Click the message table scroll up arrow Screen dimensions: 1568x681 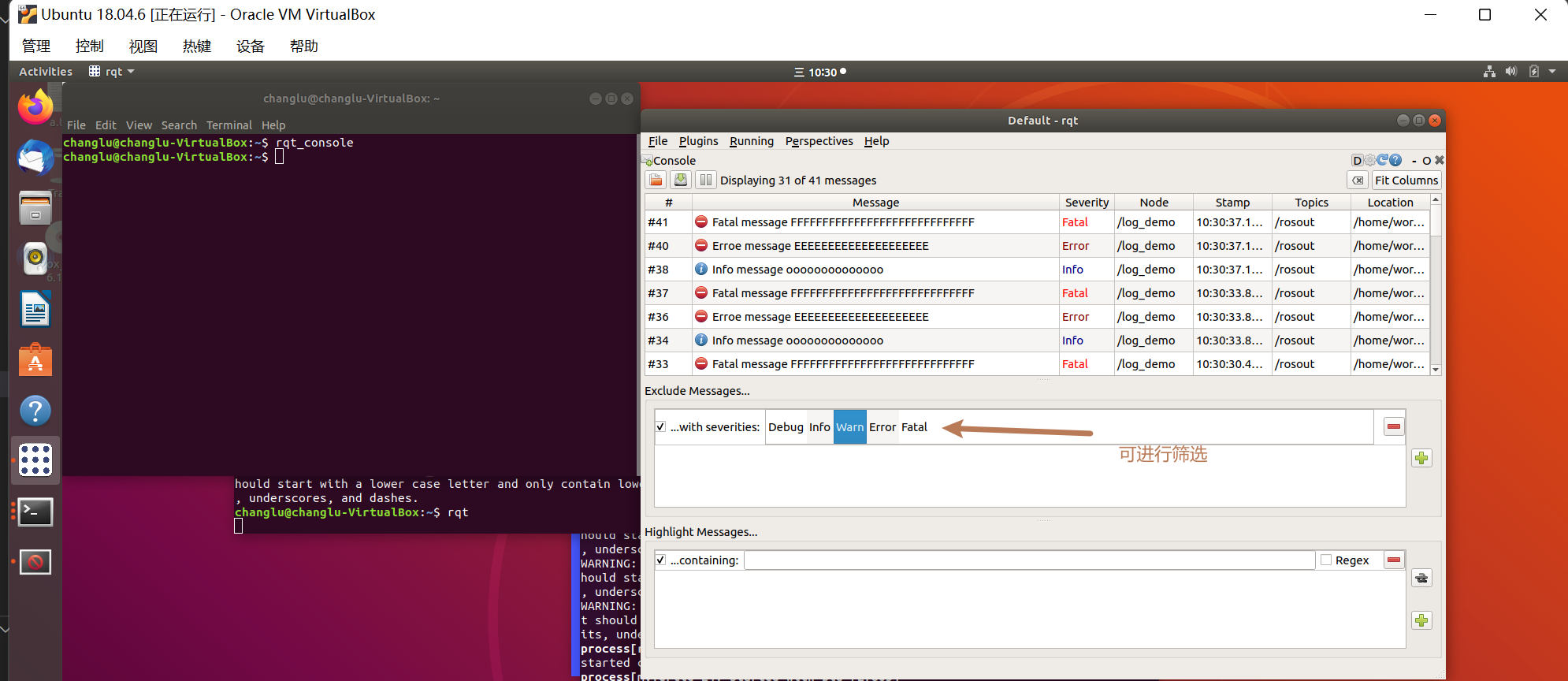(1436, 200)
